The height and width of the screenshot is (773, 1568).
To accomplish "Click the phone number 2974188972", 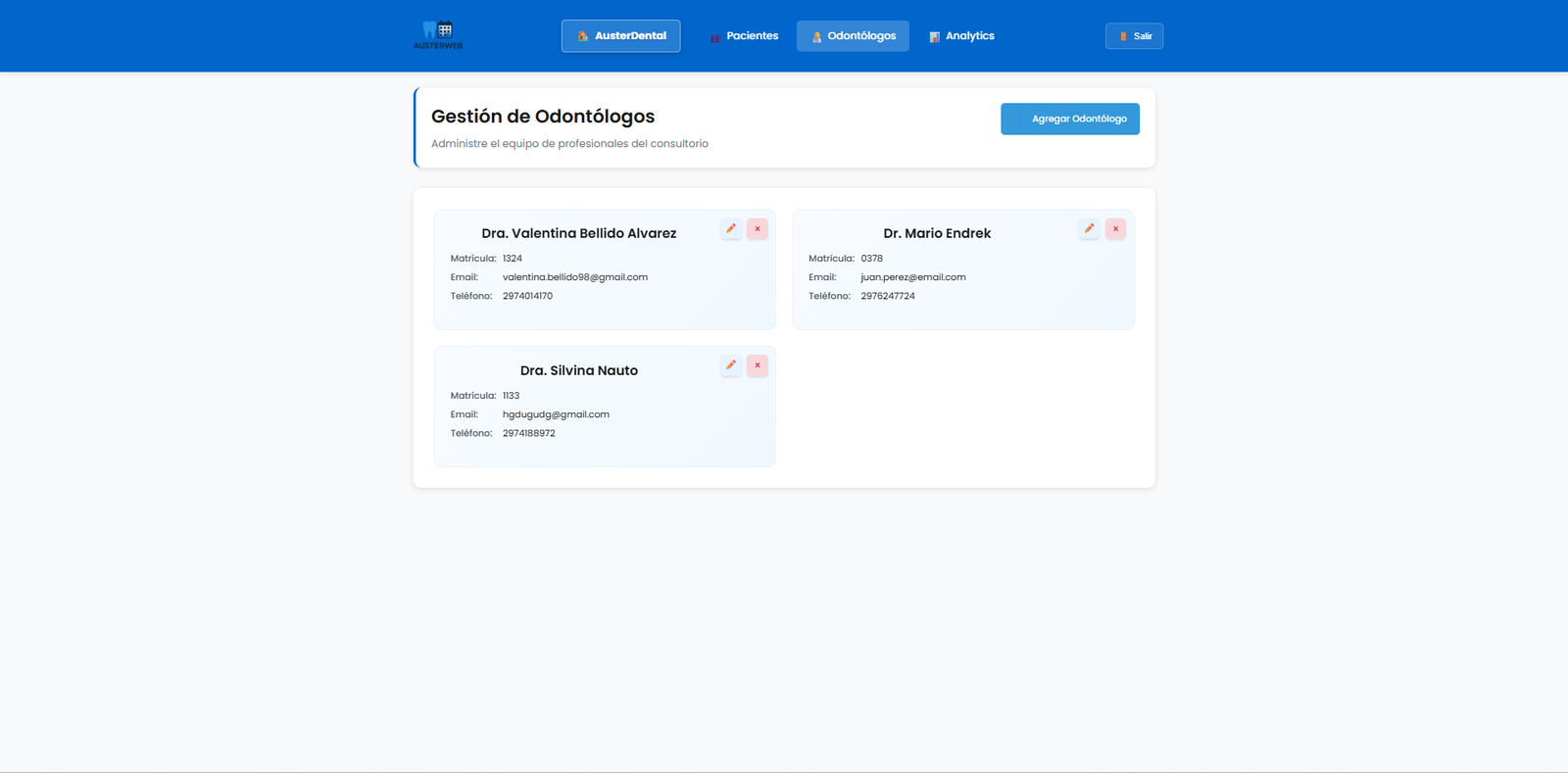I will coord(528,433).
